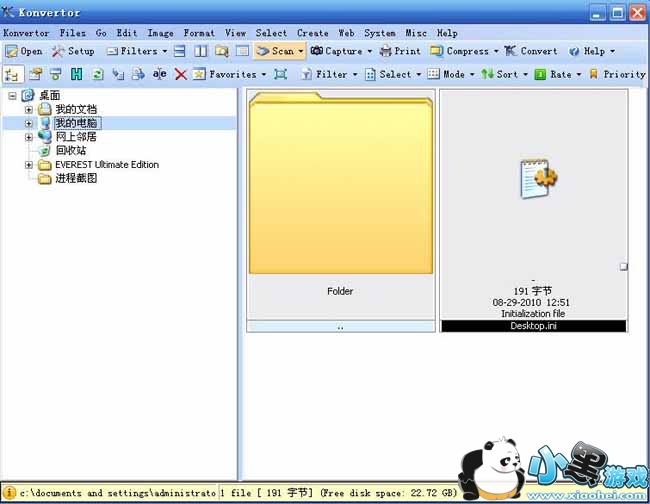Expand the EVEREST Ultimate Edition node

click(x=29, y=165)
